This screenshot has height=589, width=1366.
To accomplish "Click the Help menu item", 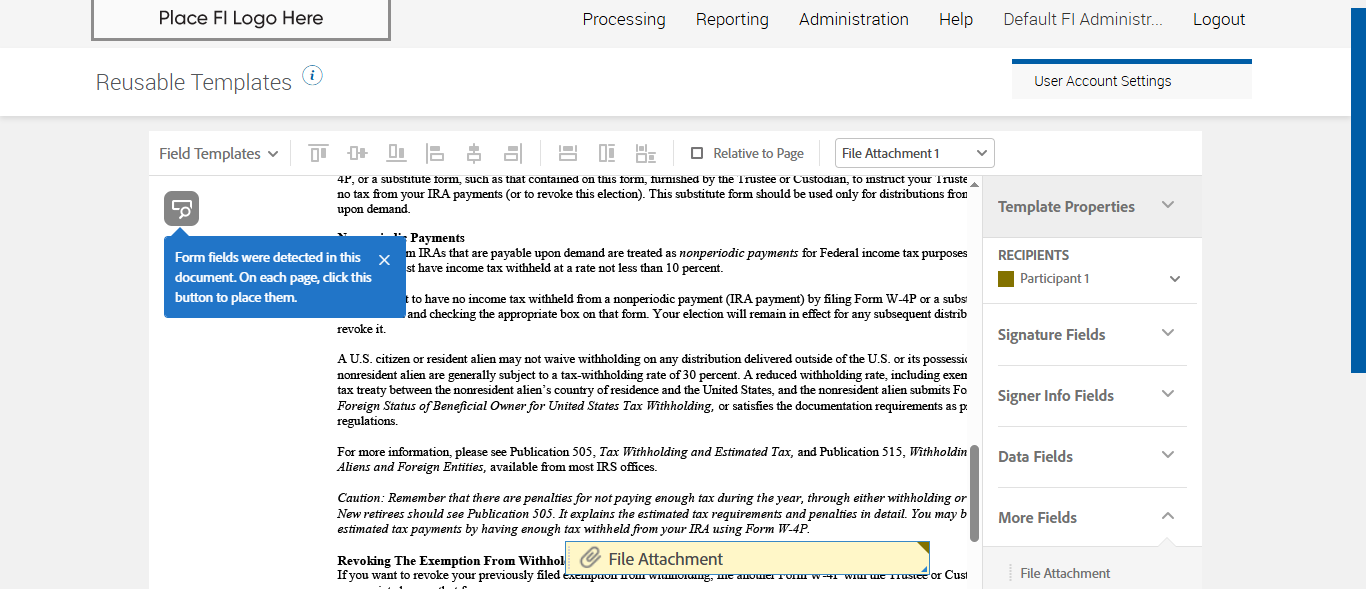I will click(x=956, y=19).
